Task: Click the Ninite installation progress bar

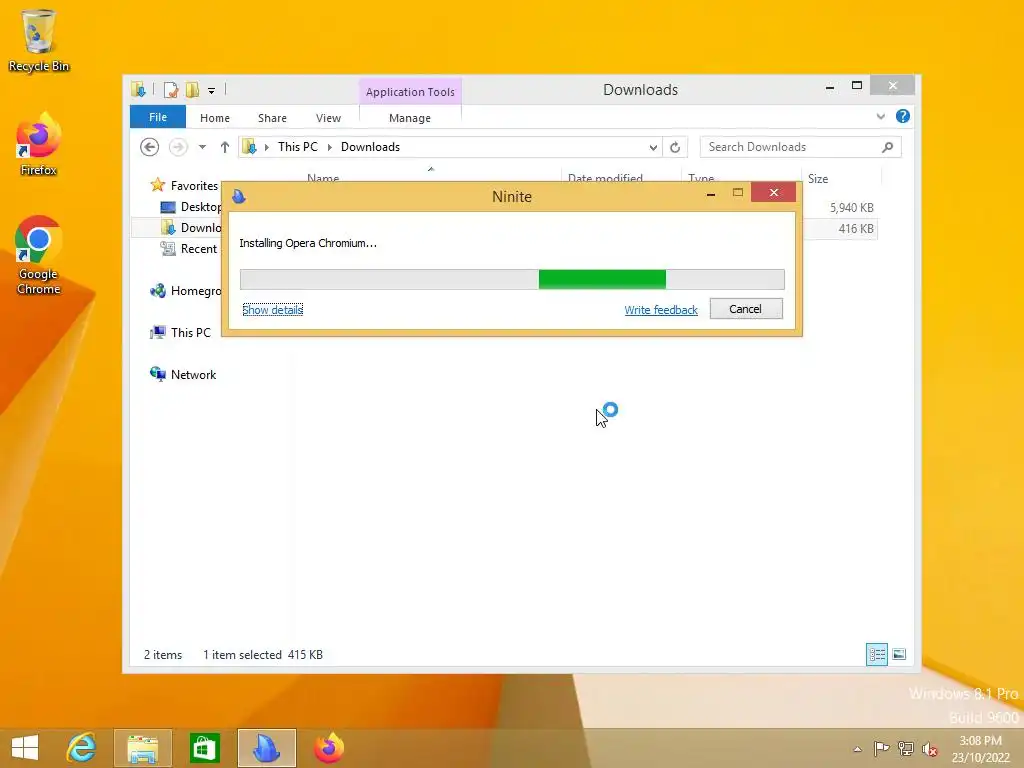Action: 512,279
